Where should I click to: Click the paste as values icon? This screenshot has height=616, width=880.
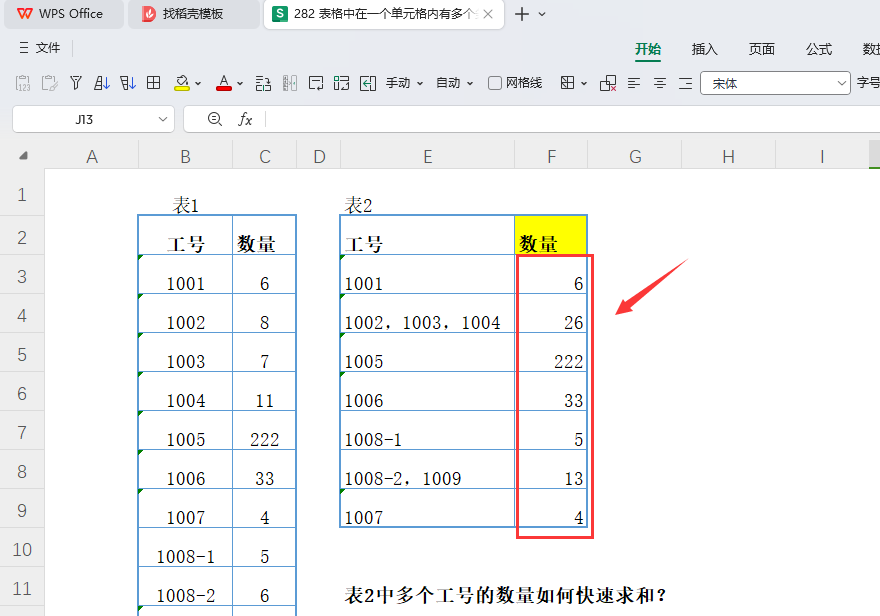click(x=23, y=84)
